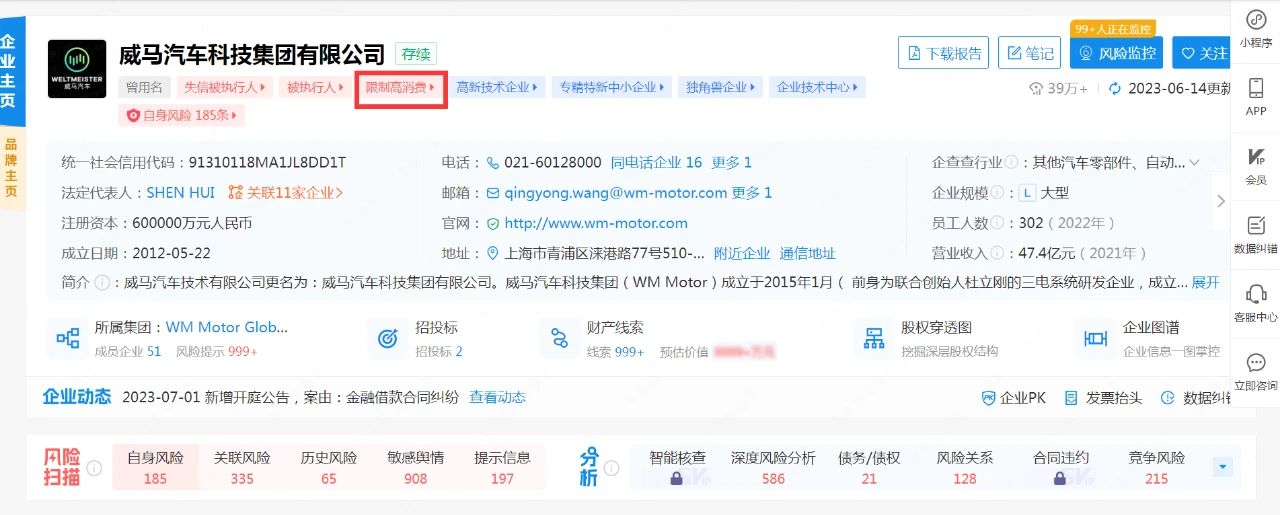Open the 所属集团 WM Motor Glob... link
The width and height of the screenshot is (1280, 515).
pos(226,327)
